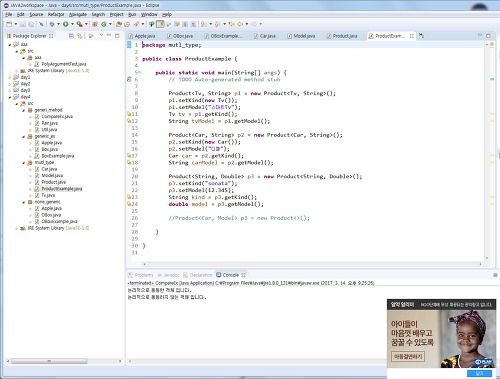Click the Open Task toolbar icon
This screenshot has width=500, height=379.
(127, 24)
